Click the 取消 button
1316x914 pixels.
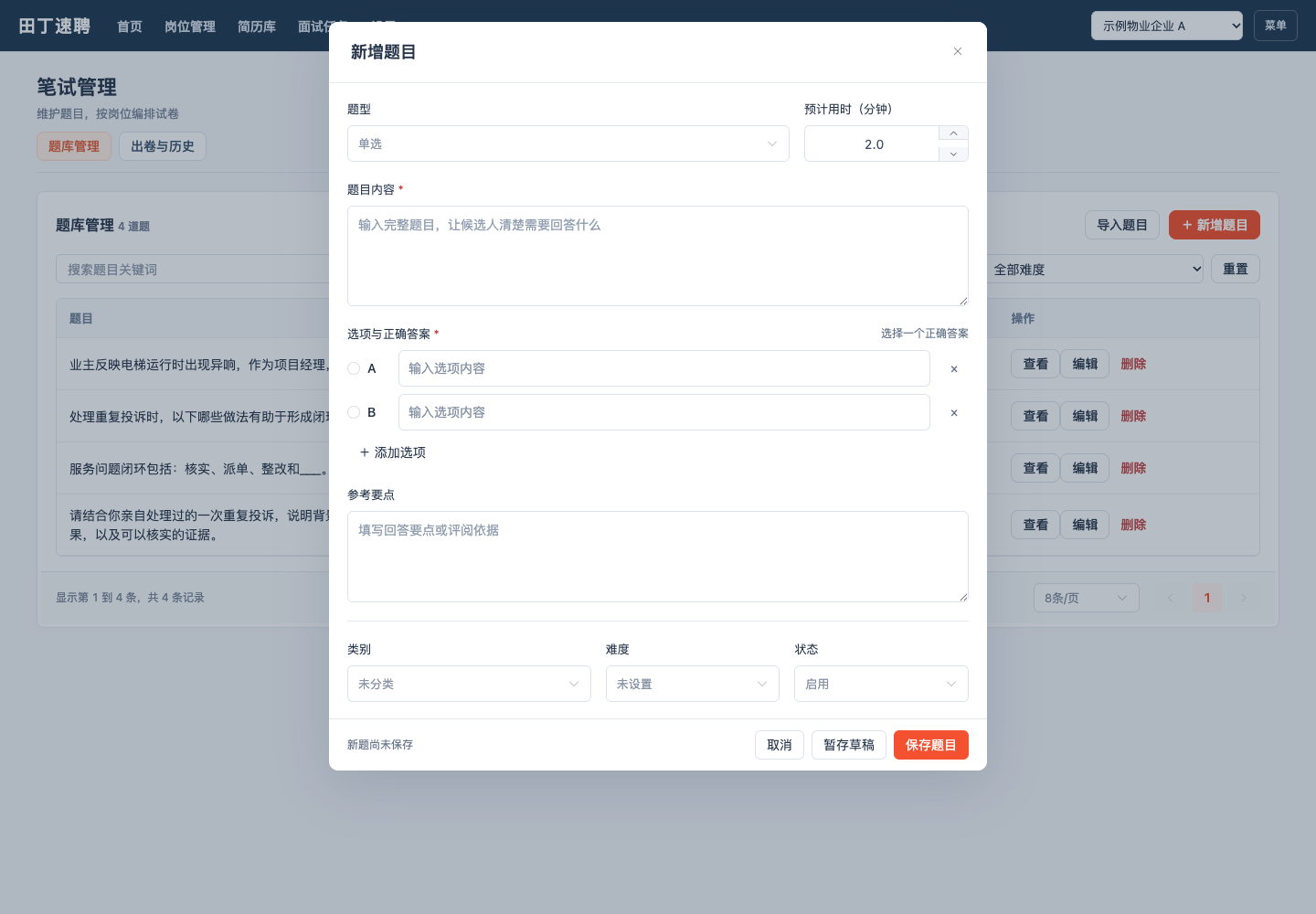[780, 745]
